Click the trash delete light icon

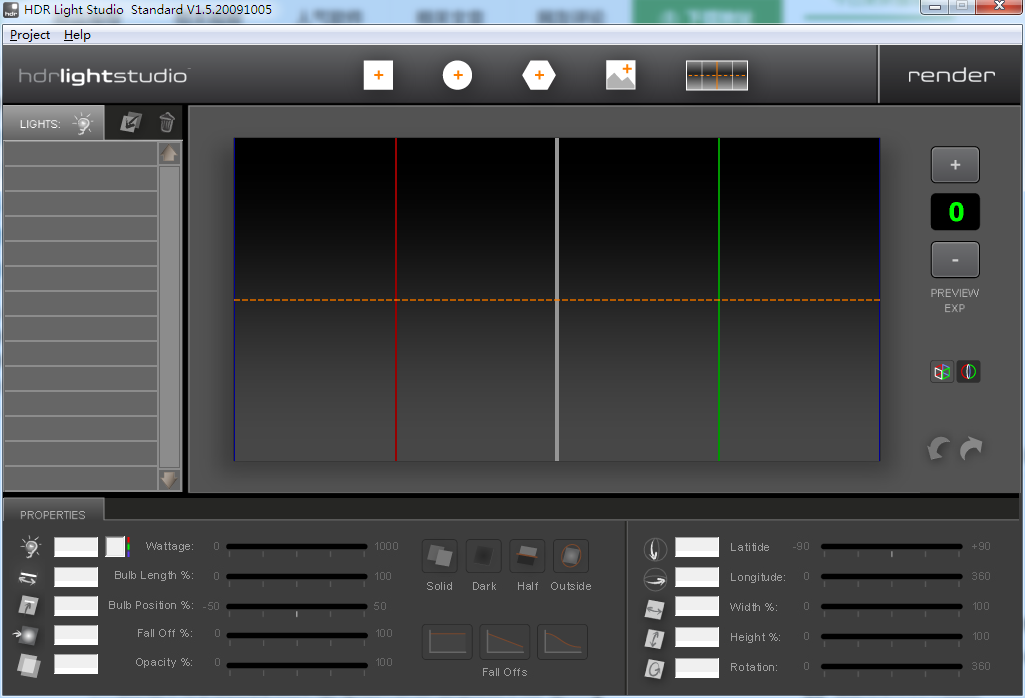coord(167,122)
